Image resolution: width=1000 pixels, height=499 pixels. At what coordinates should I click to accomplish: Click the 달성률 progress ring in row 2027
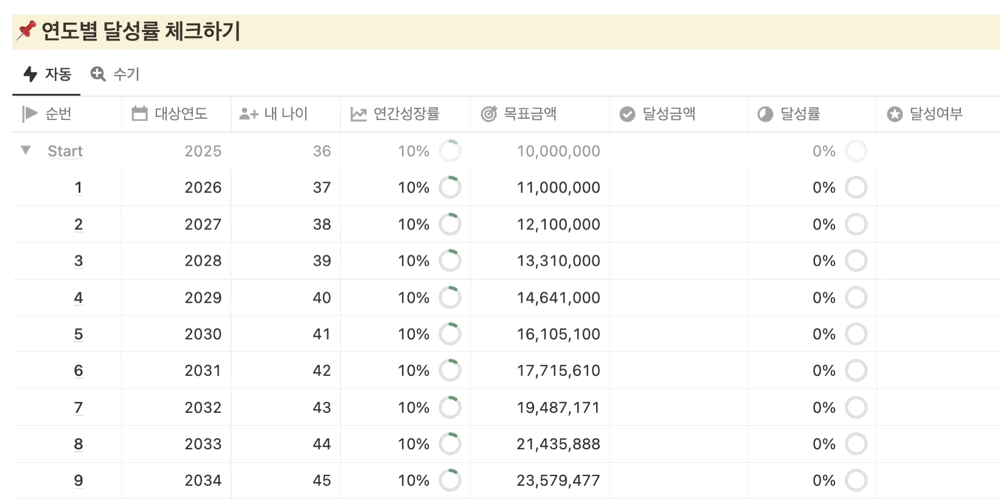856,225
